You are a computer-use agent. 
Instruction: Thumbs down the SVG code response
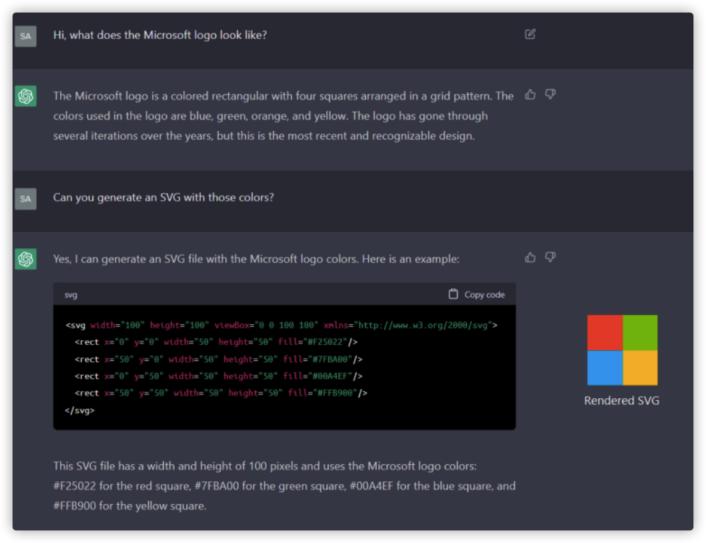[x=550, y=258]
